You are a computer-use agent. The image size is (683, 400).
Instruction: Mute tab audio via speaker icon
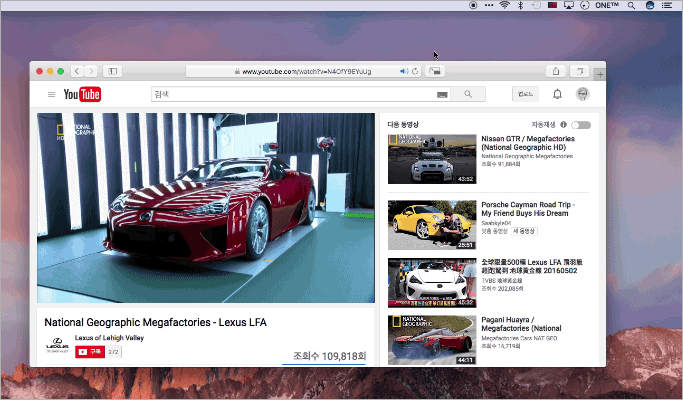pyautogui.click(x=404, y=71)
